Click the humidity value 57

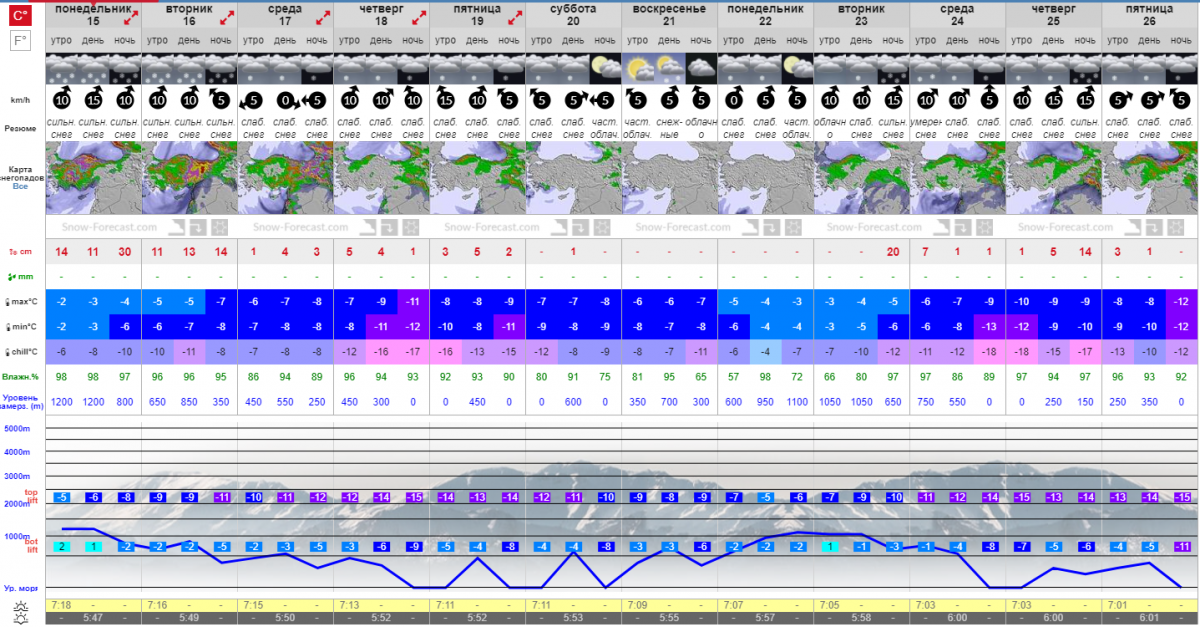coord(733,376)
